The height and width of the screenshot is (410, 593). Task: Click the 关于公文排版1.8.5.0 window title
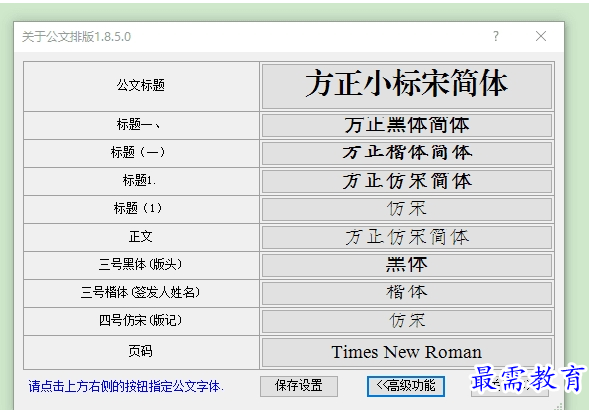(76, 37)
